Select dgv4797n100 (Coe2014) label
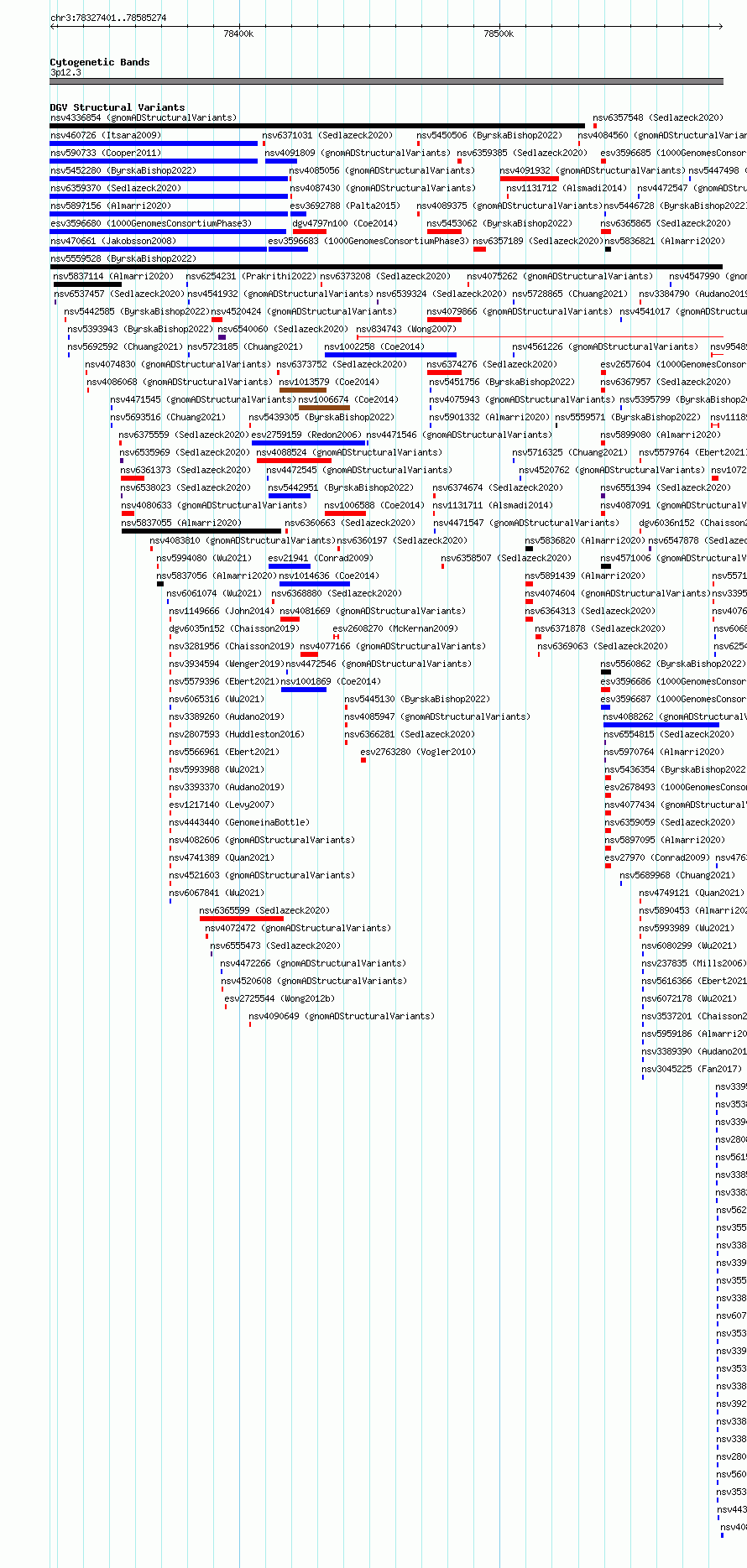 [345, 223]
